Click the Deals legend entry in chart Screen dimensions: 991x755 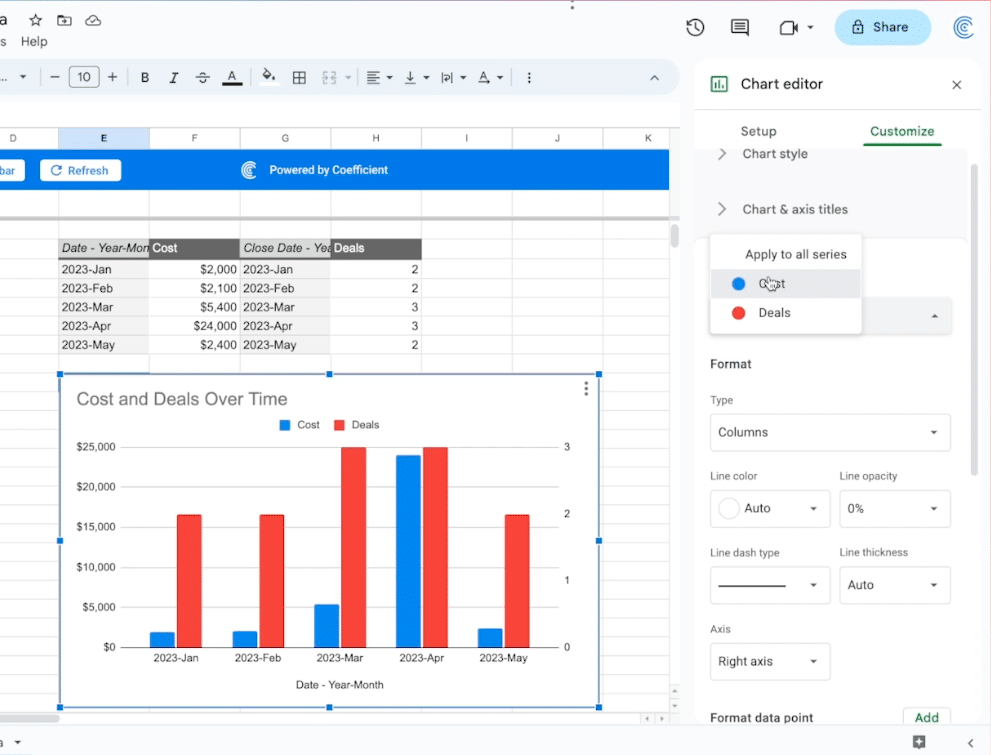click(x=356, y=425)
